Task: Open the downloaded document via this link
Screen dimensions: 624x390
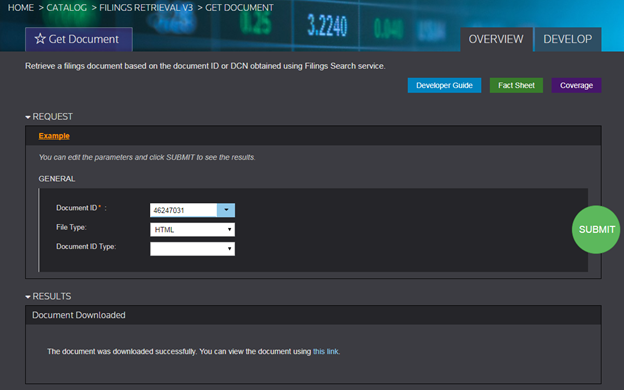Action: (x=326, y=351)
